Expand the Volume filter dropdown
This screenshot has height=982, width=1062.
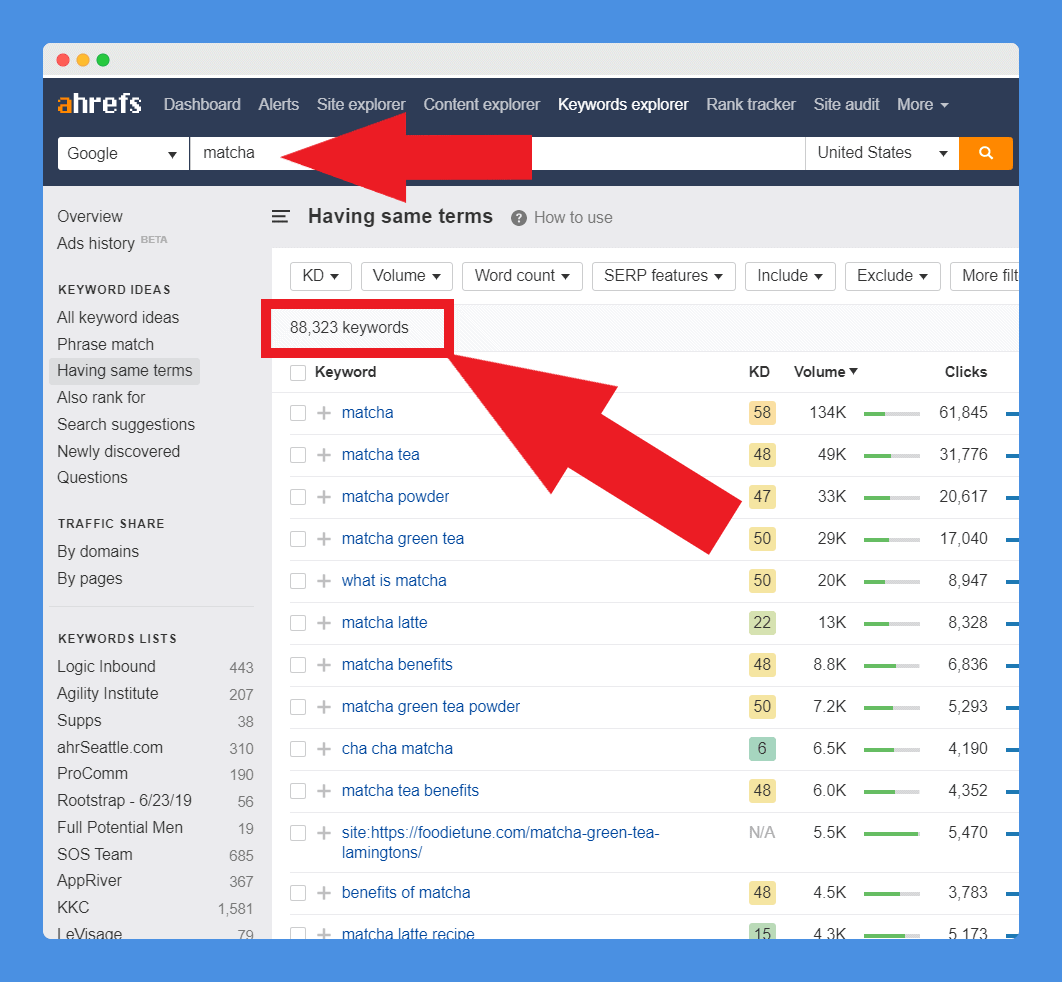[x=406, y=276]
